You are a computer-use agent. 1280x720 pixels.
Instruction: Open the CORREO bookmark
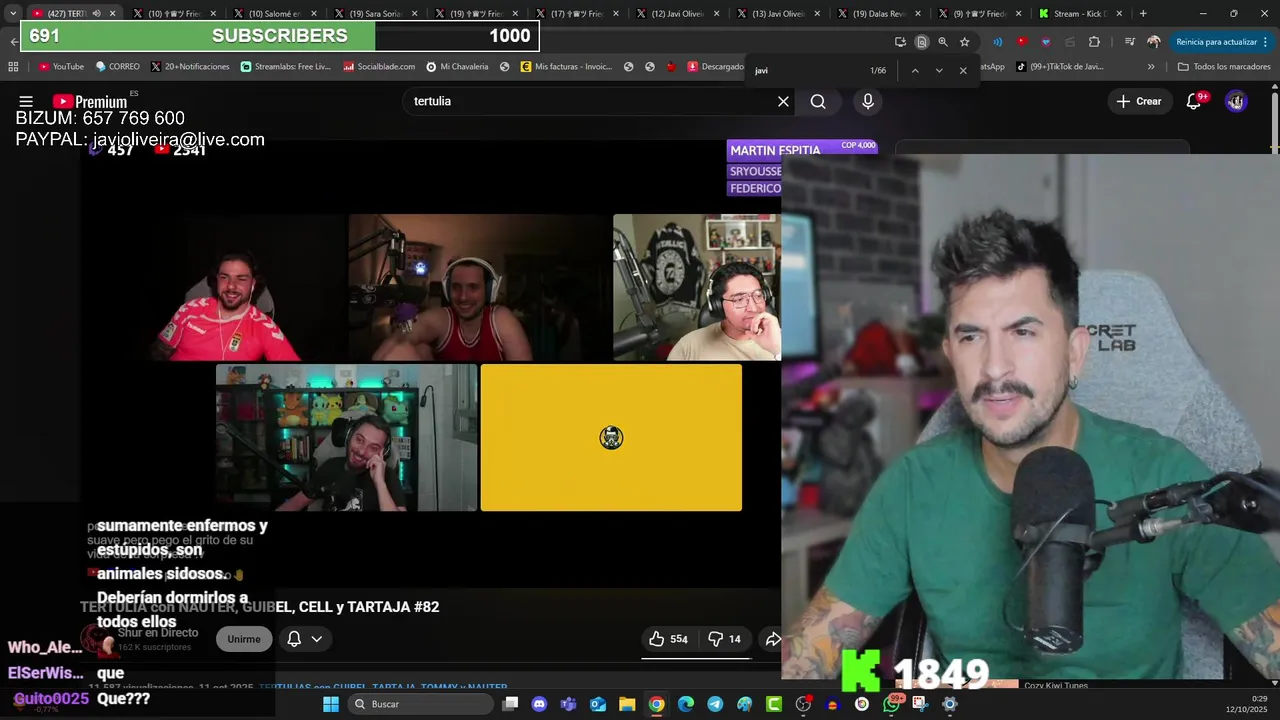point(118,67)
